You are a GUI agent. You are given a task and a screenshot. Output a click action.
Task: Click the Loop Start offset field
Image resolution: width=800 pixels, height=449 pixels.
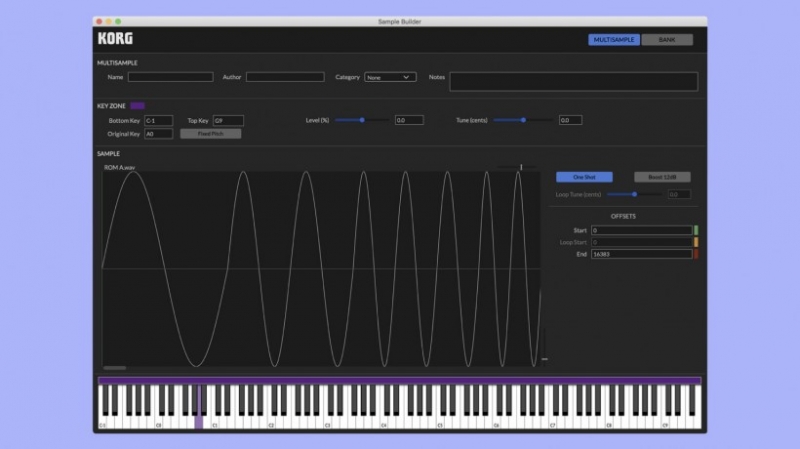click(x=641, y=242)
